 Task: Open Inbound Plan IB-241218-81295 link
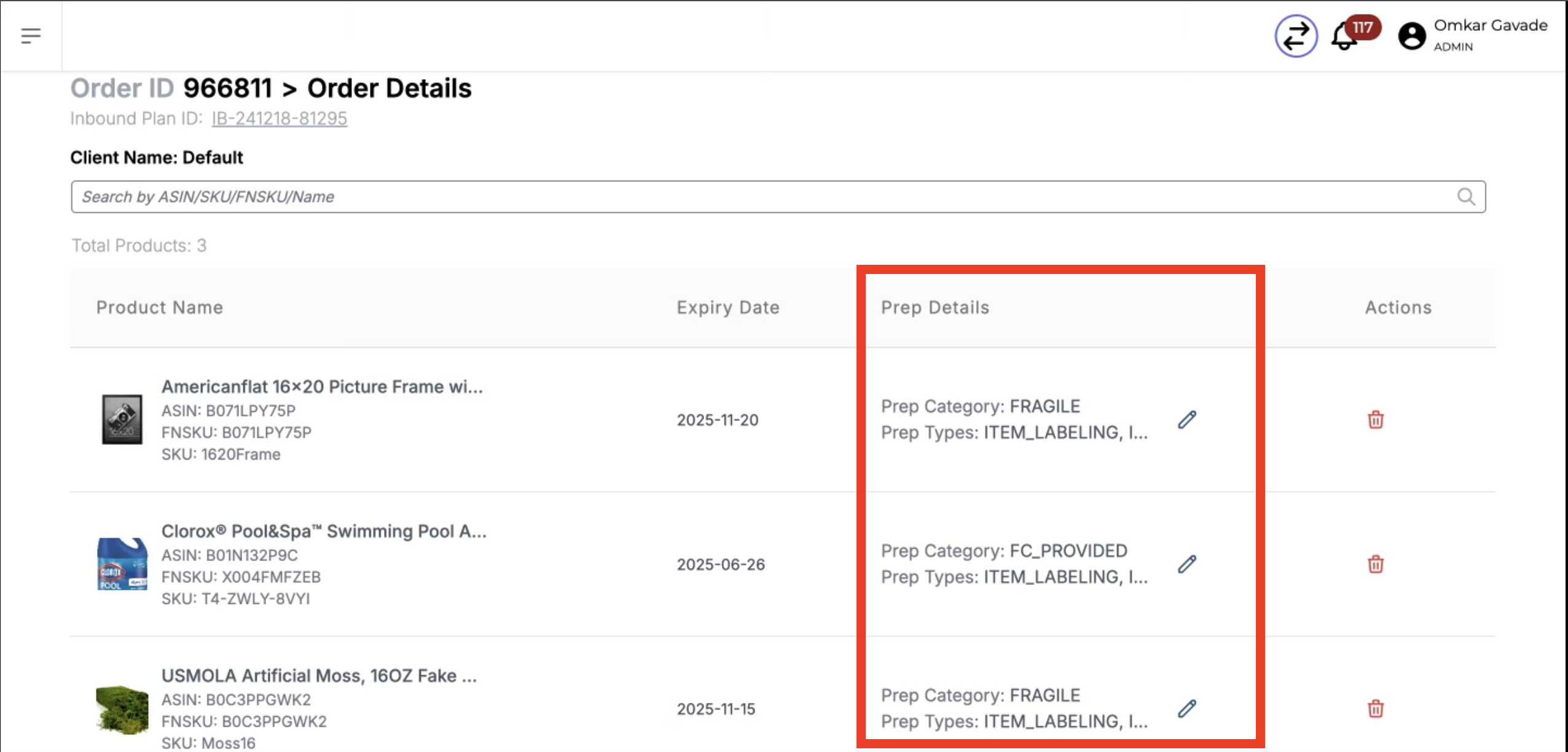280,119
